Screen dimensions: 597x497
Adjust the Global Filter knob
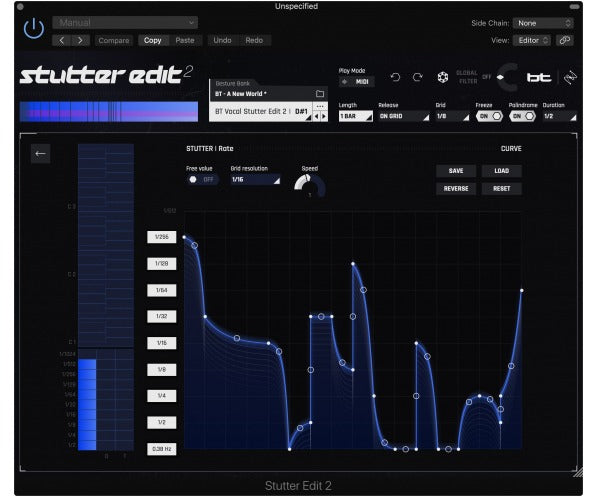coord(508,77)
